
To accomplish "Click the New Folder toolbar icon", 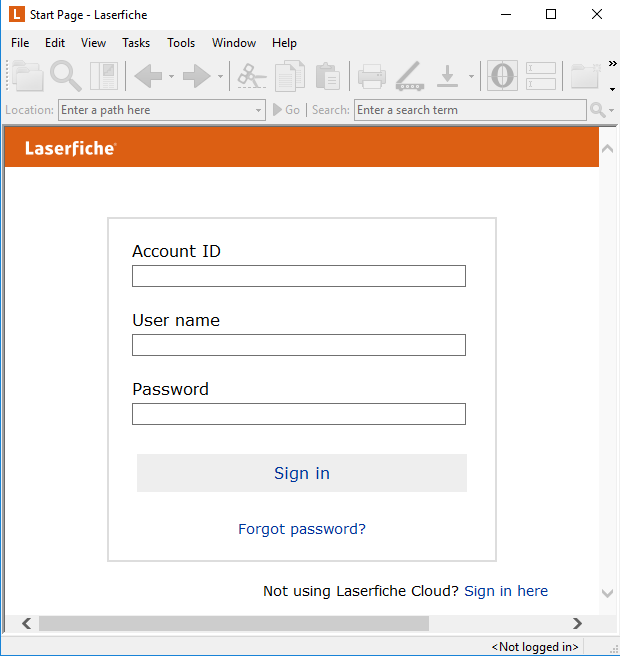I will click(x=586, y=76).
